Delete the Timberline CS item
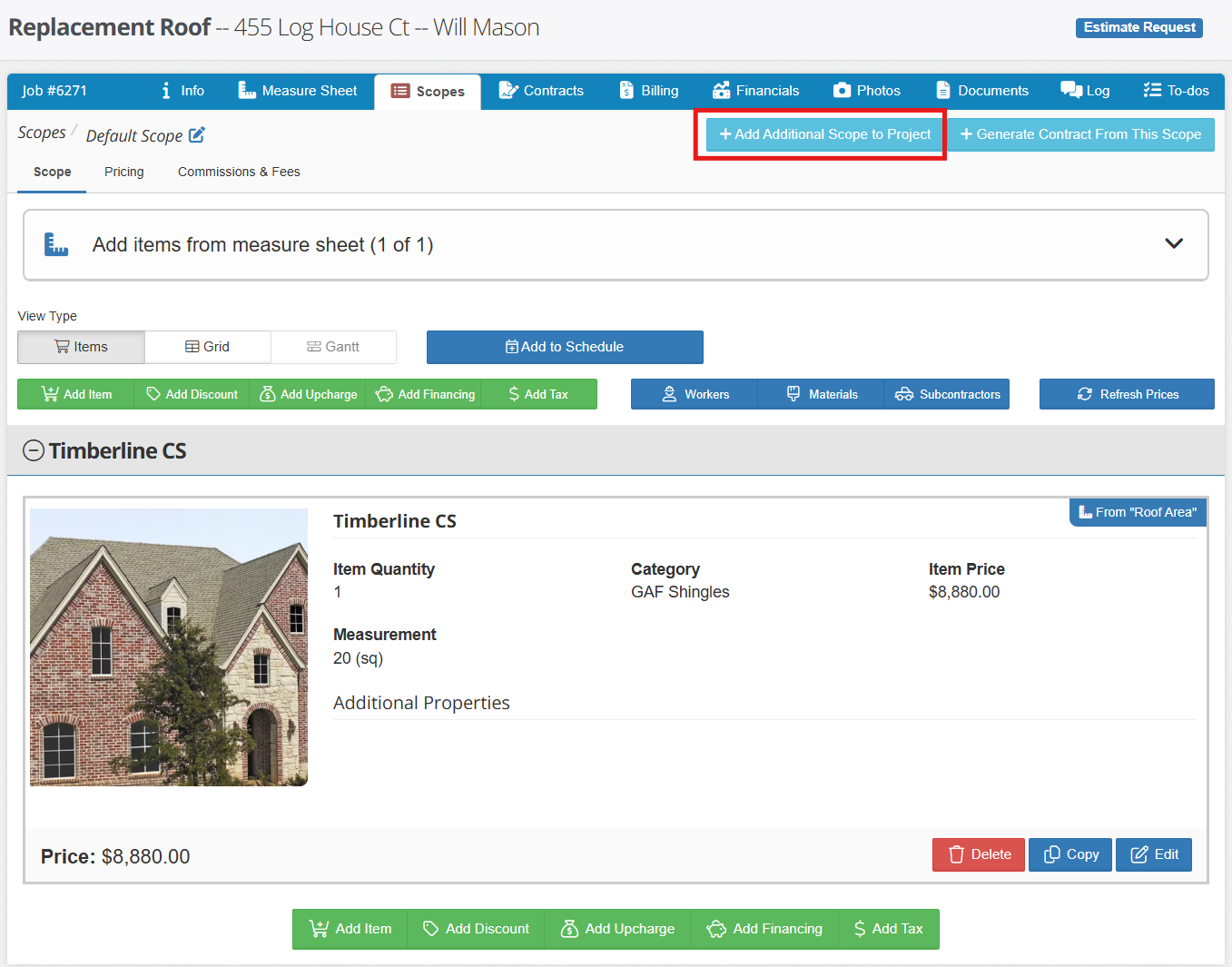The width and height of the screenshot is (1232, 967). [979, 854]
